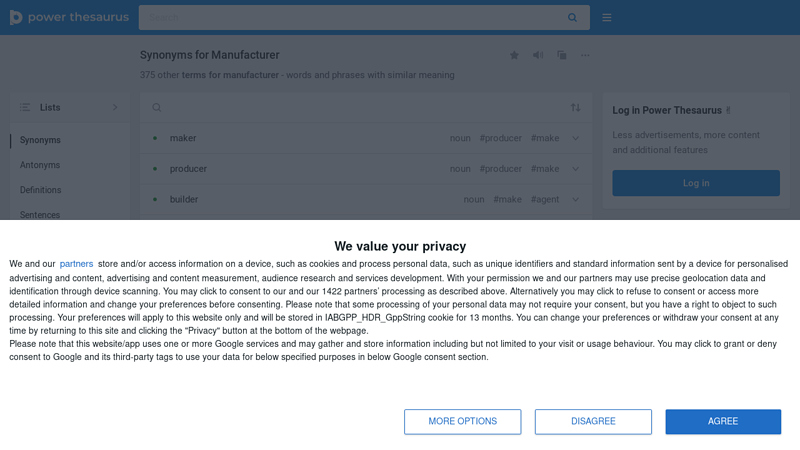This screenshot has width=800, height=450.
Task: Click the Power Thesaurus logo icon
Action: (x=16, y=17)
